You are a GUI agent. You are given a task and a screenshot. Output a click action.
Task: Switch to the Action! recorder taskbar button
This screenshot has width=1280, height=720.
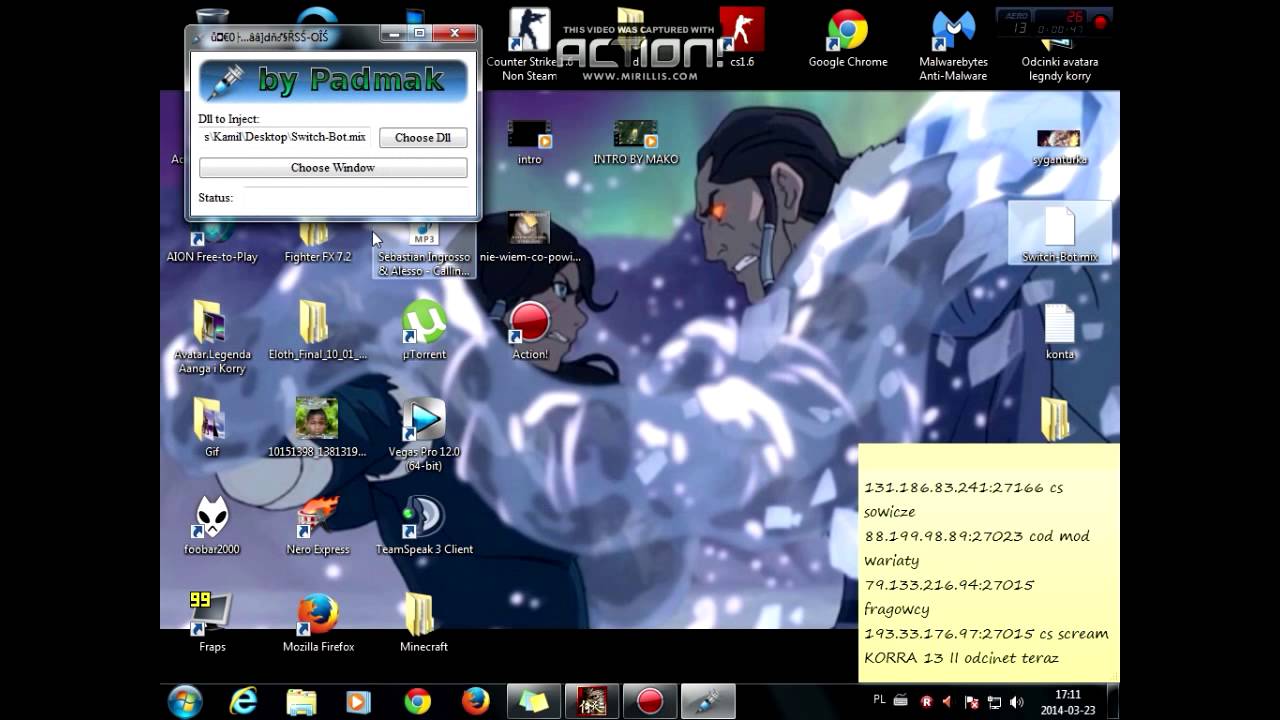point(650,701)
